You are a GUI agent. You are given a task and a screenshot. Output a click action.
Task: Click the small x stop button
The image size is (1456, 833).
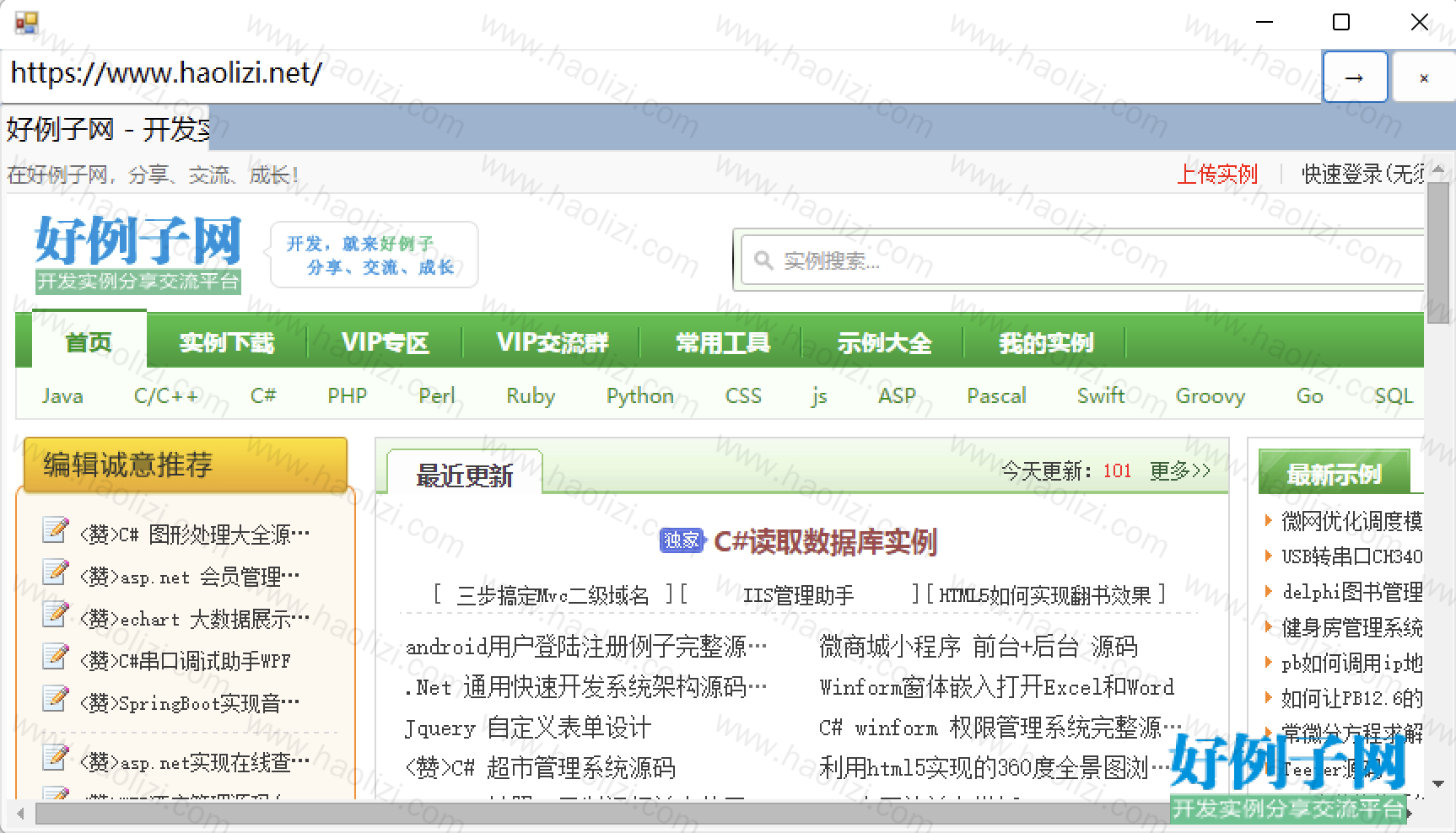(x=1424, y=77)
